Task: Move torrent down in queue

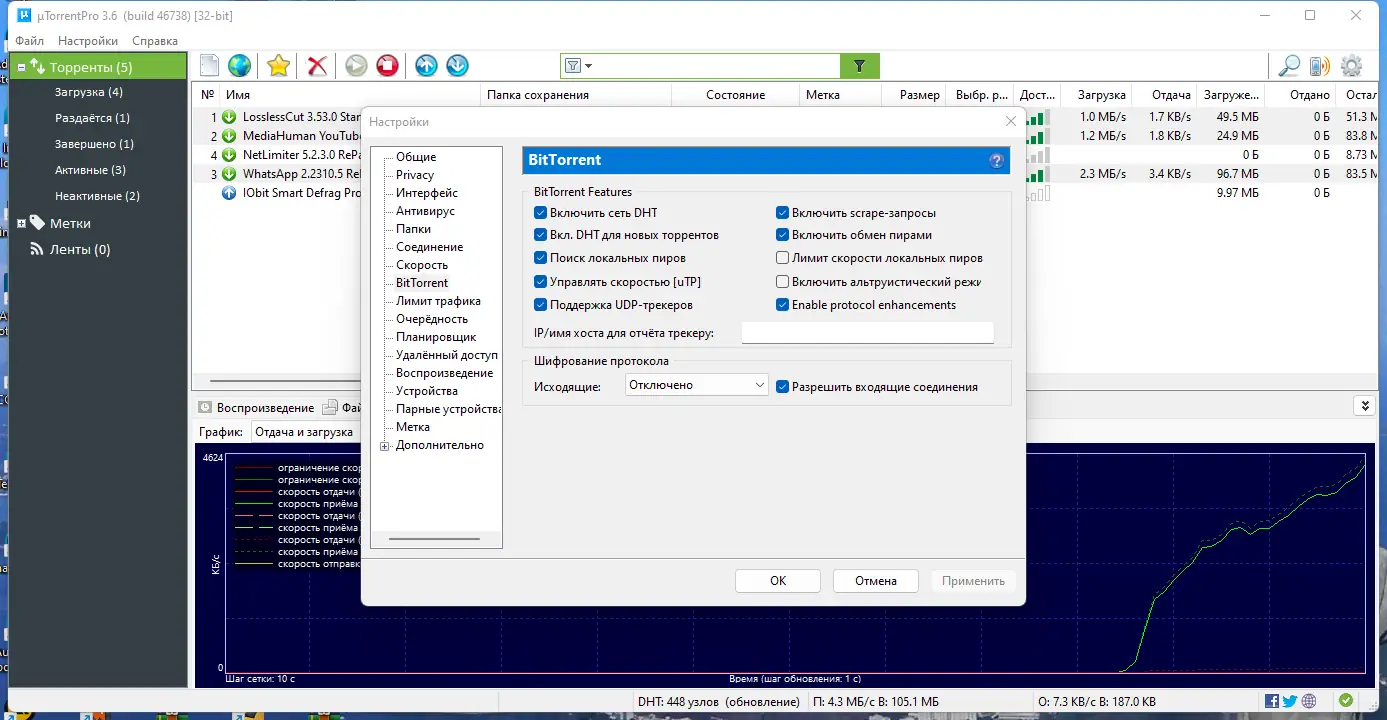Action: 456,65
